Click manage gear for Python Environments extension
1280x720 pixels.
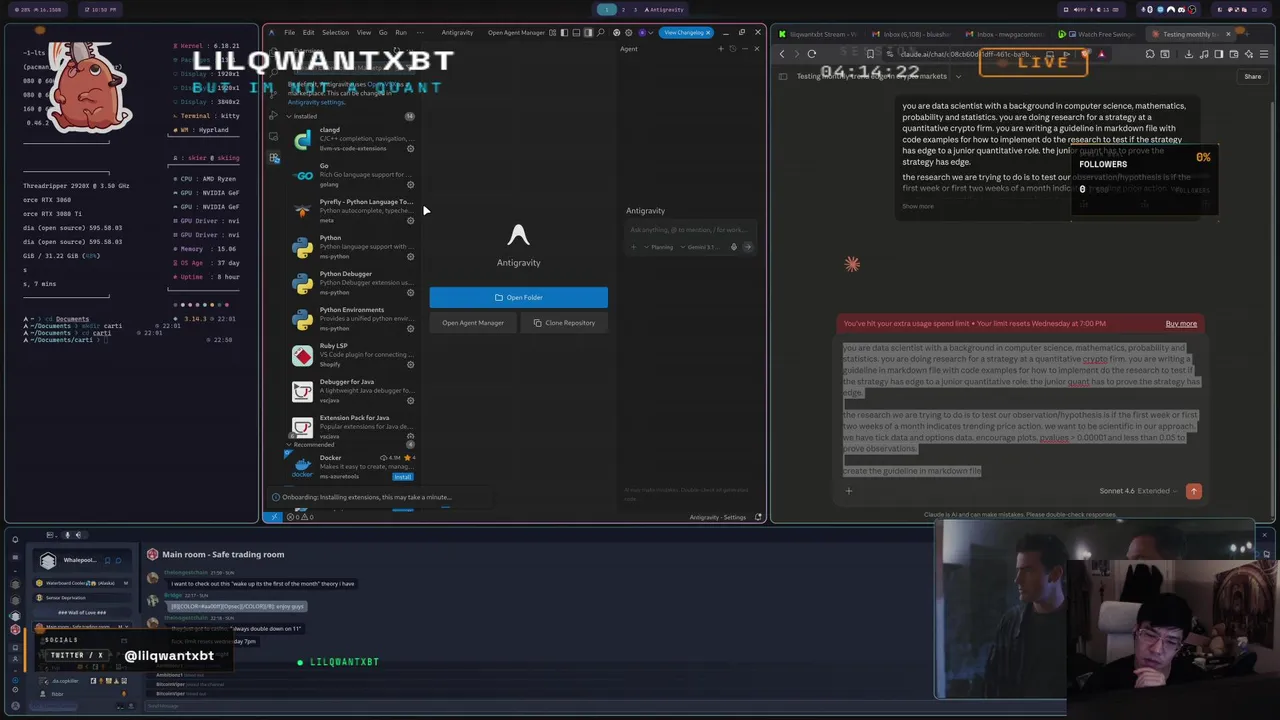click(410, 328)
